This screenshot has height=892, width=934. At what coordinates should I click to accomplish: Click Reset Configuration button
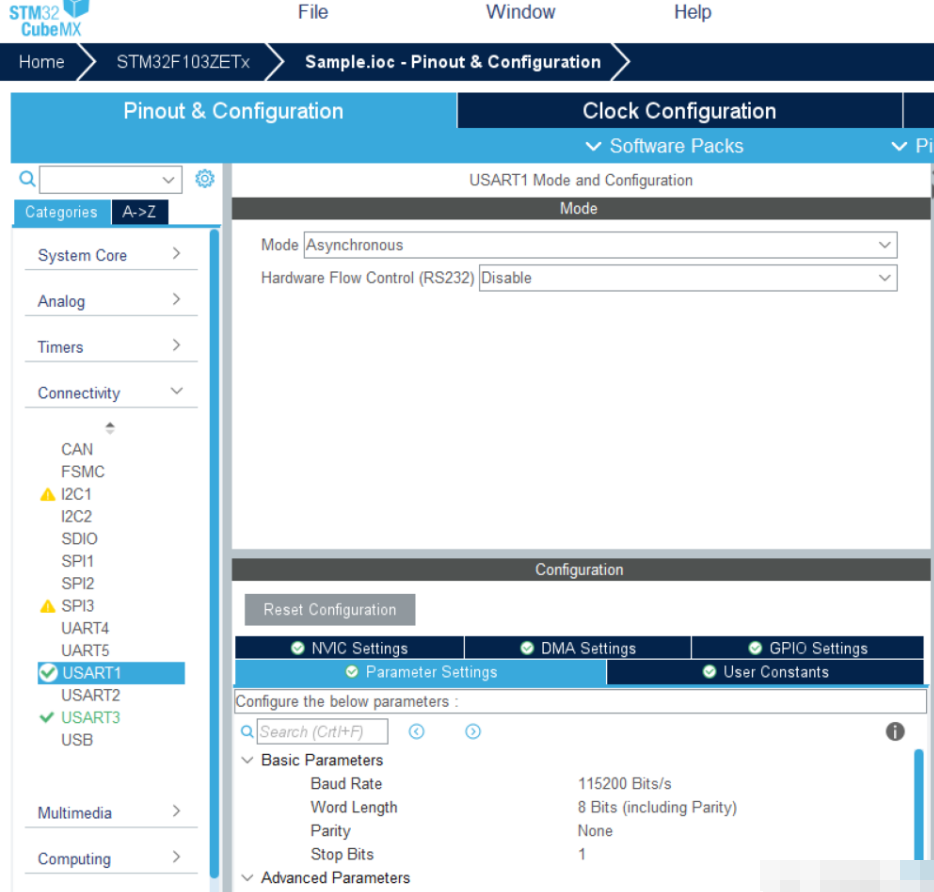click(330, 610)
